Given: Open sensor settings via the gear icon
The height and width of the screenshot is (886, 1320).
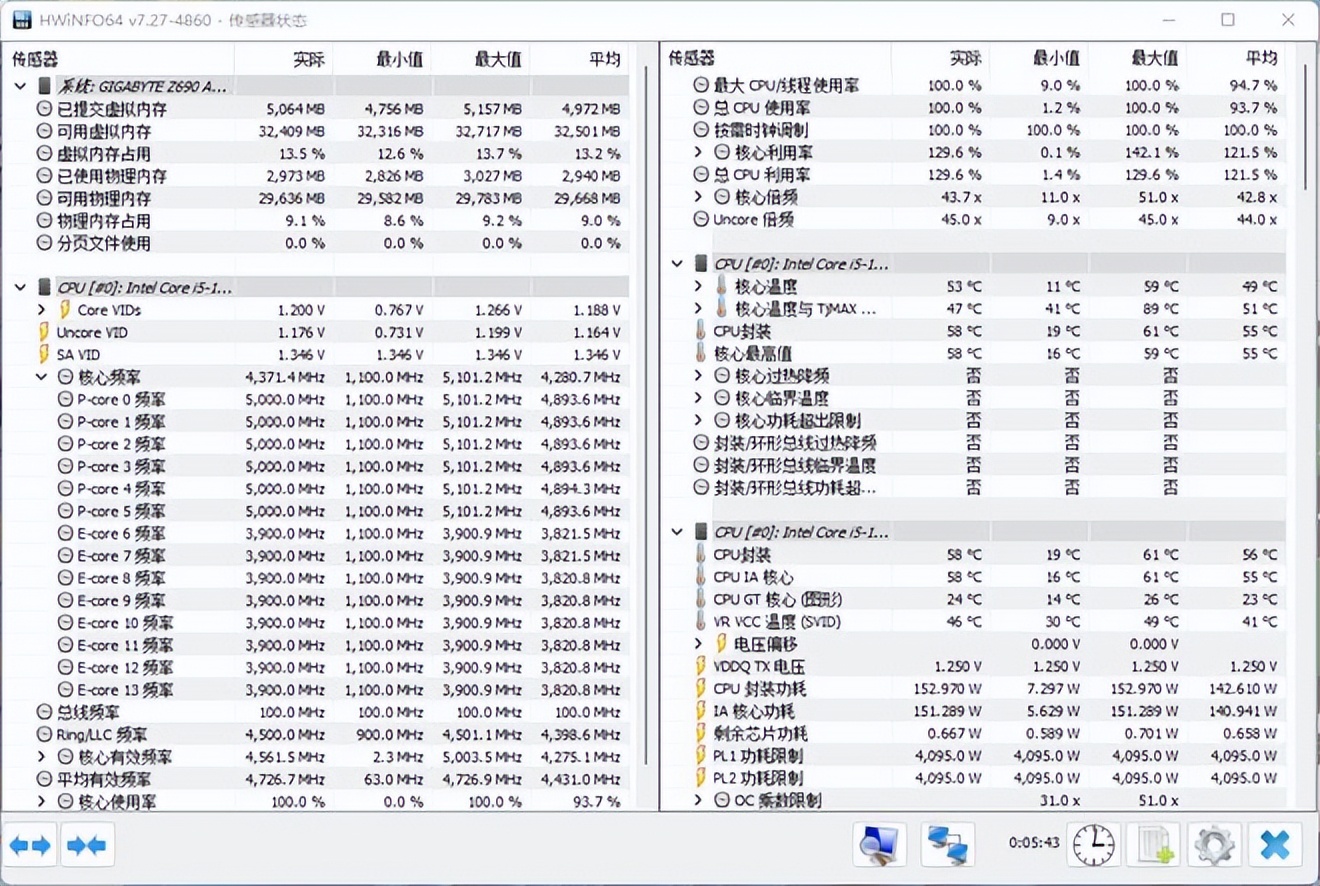Looking at the screenshot, I should [x=1213, y=845].
